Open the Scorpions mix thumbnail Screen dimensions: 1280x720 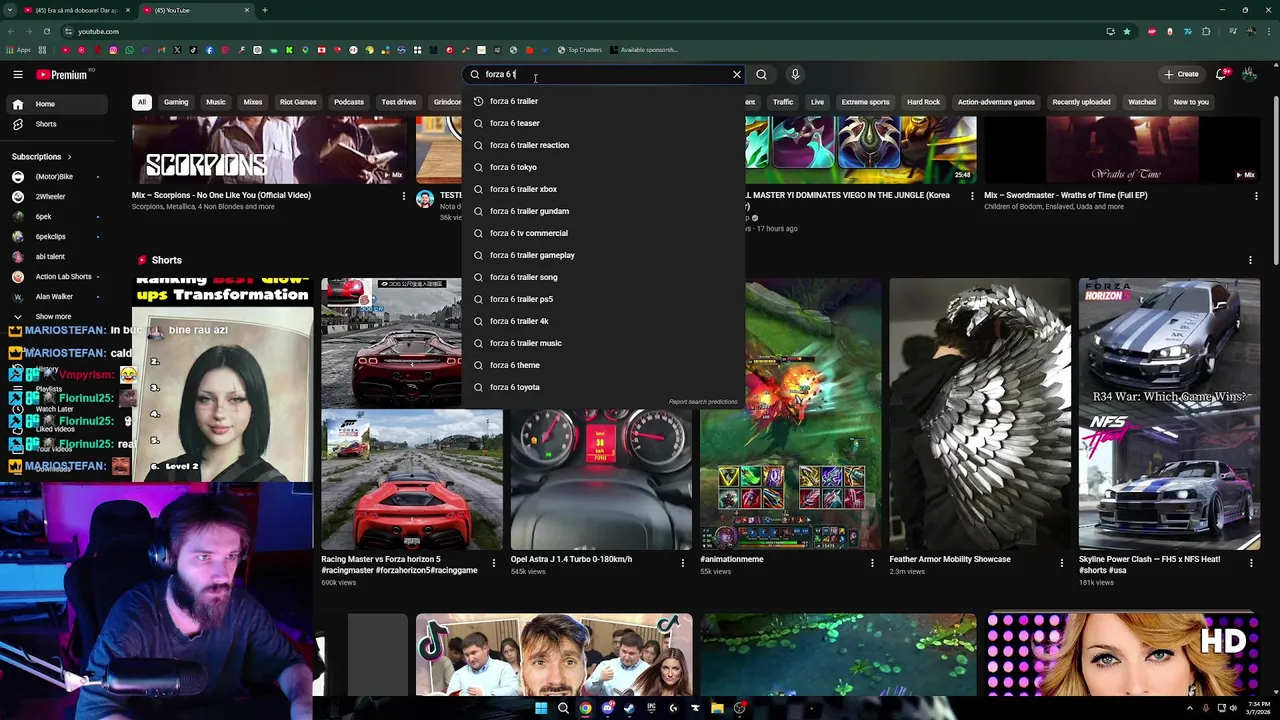click(270, 150)
